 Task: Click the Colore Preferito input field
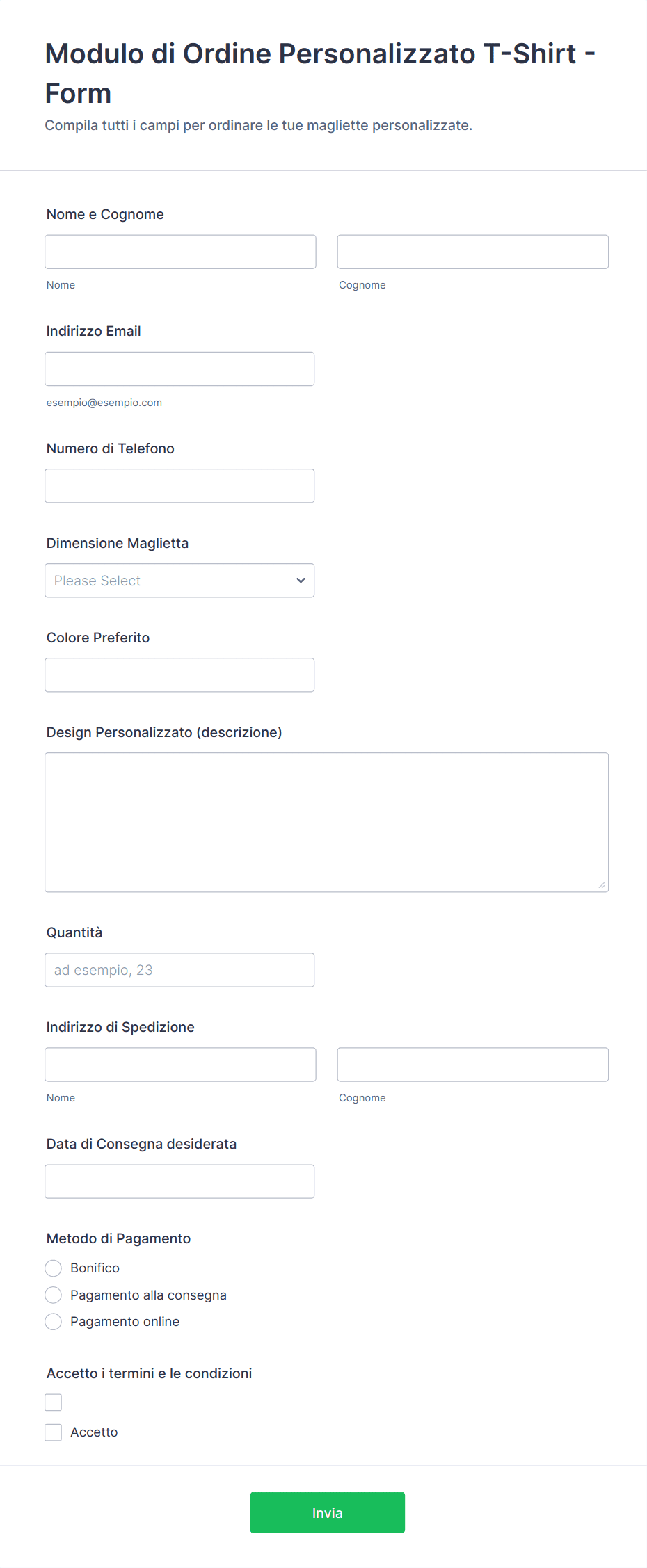click(179, 674)
